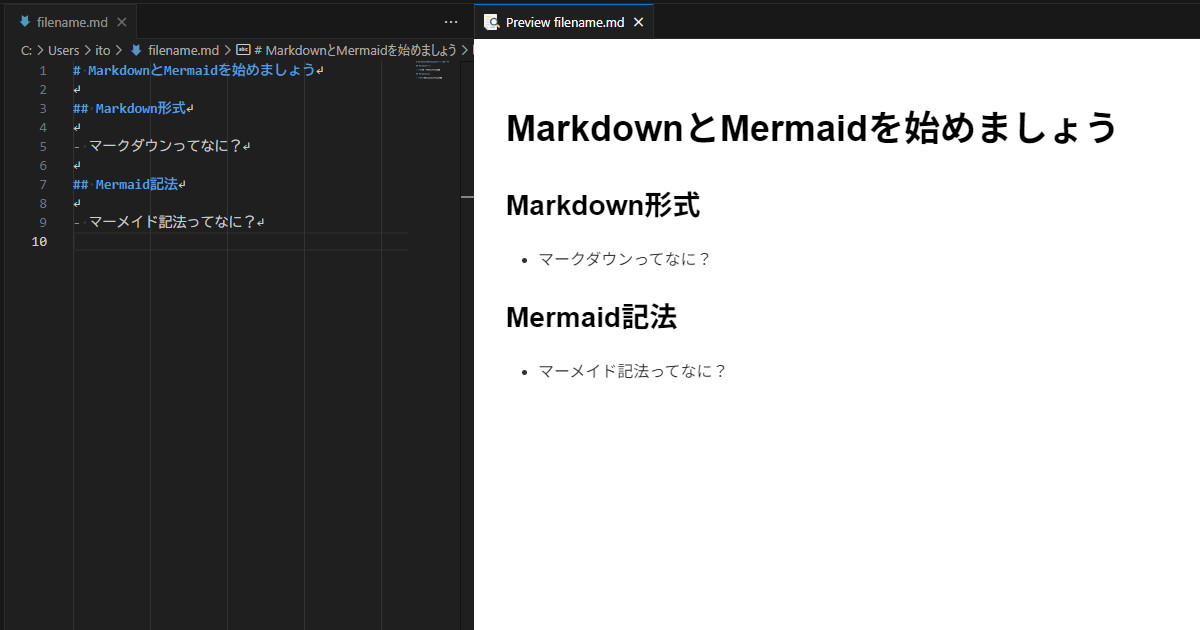Expand the Users breadcrumb folder

click(x=63, y=50)
